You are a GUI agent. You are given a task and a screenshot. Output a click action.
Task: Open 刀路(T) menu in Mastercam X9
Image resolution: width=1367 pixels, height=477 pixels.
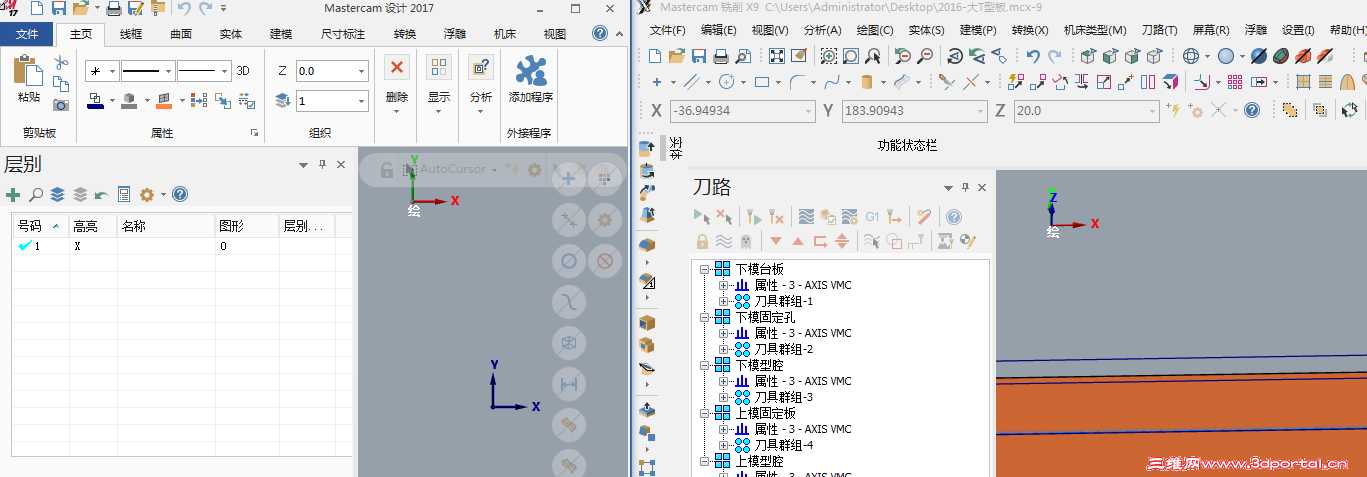pyautogui.click(x=1159, y=30)
